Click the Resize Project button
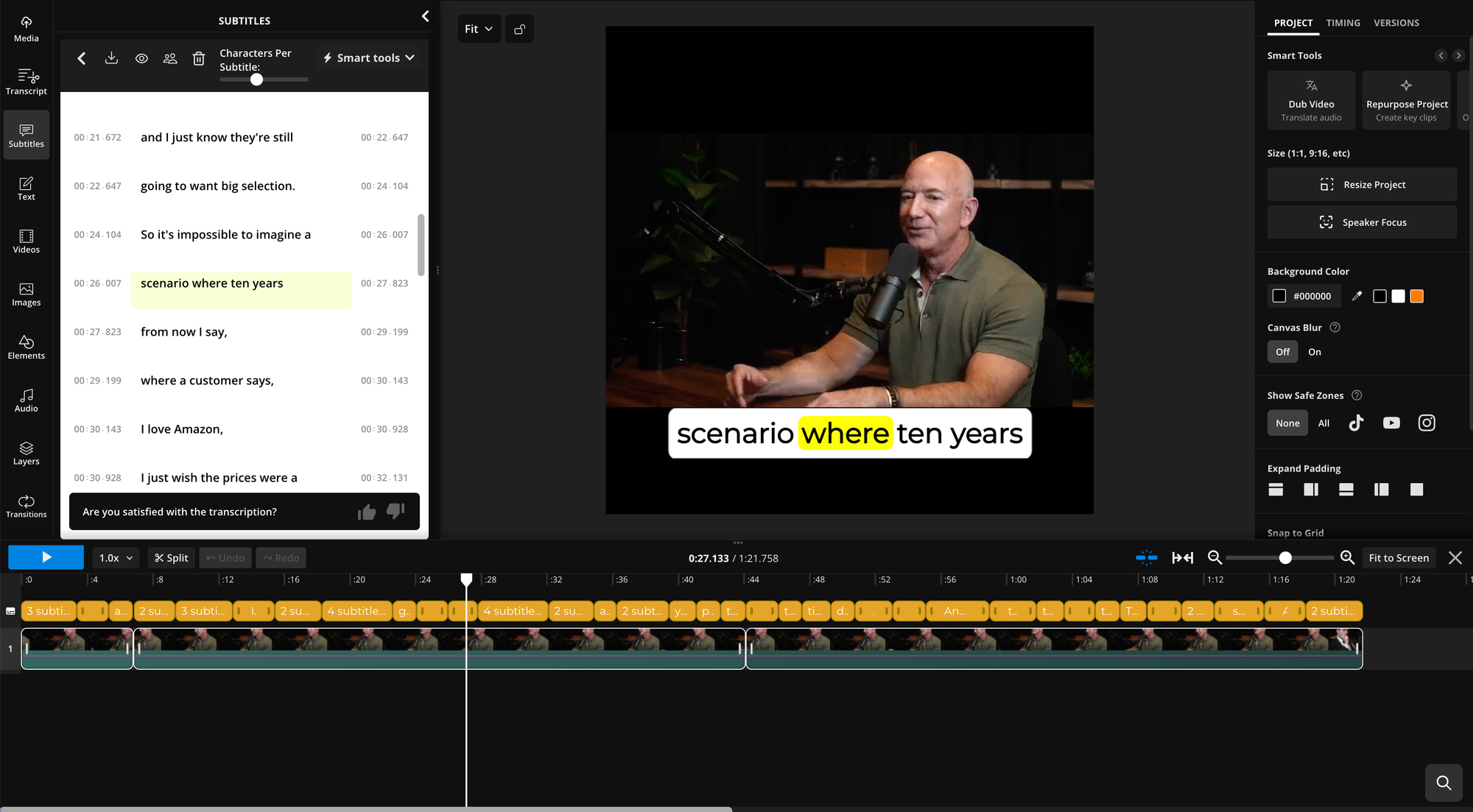The width and height of the screenshot is (1473, 812). (1361, 185)
